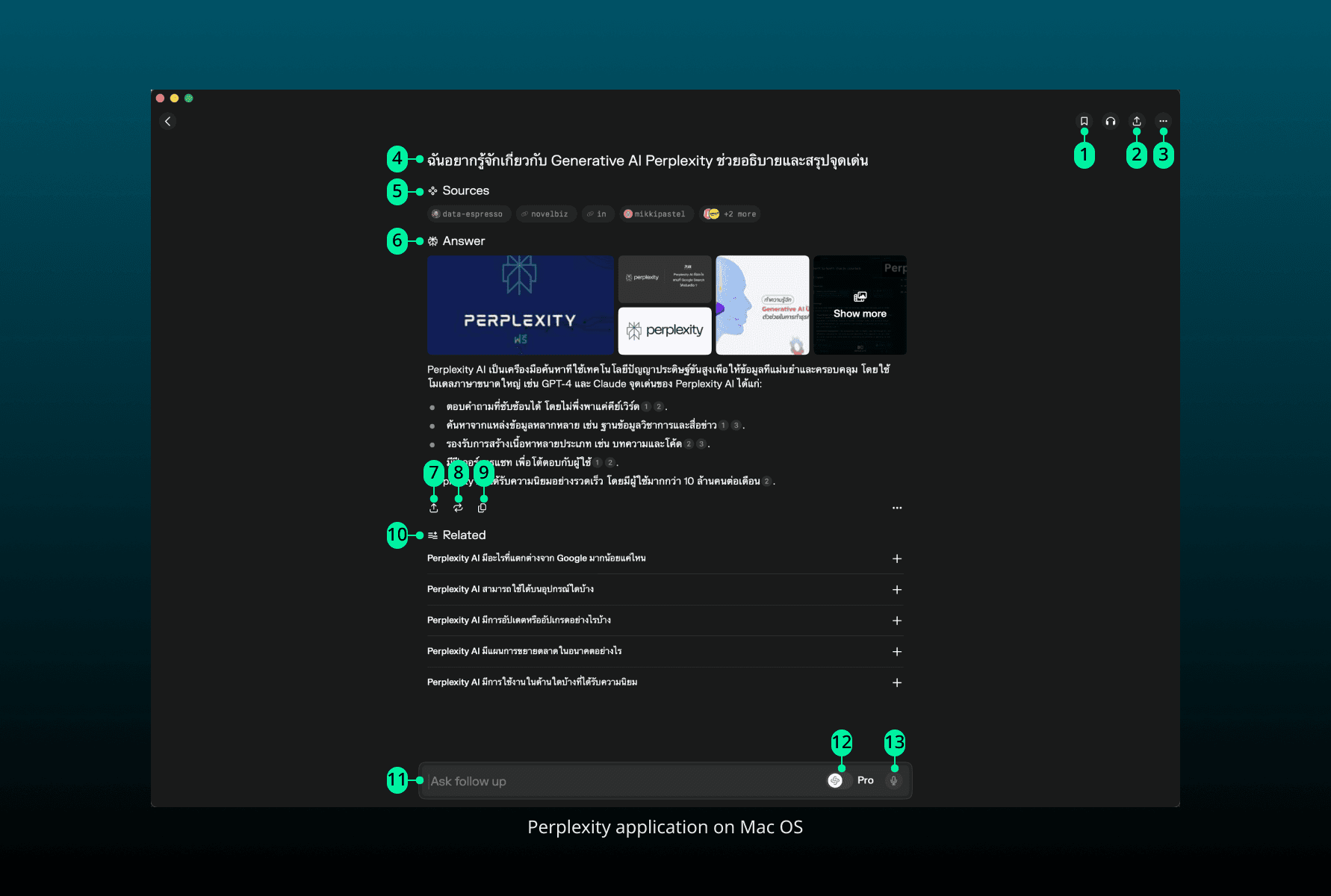Expand "Perplexity AI มีการอัปเดตหรืออัปเกรดอย่างไรบ้าง" plus icon
Screen dimensions: 1331x896
click(x=897, y=620)
